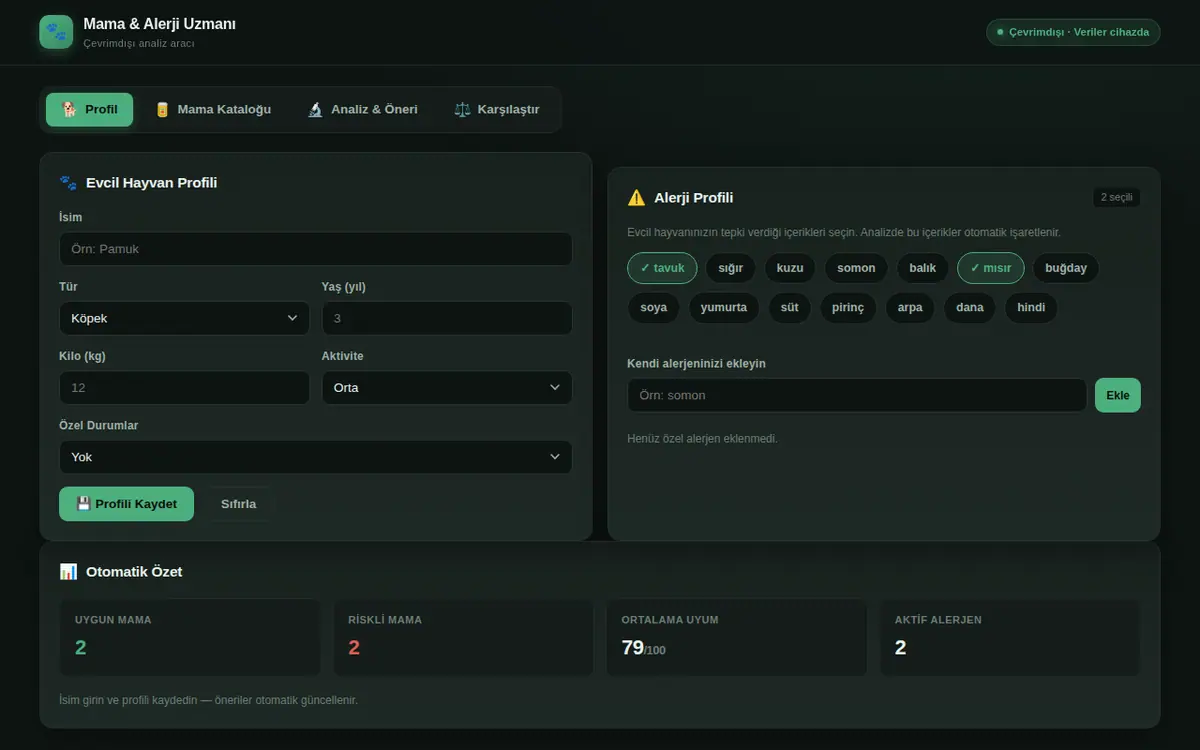Image resolution: width=1200 pixels, height=750 pixels.
Task: Click the bar chart icon beside Otomatik Özet
Action: 68,572
